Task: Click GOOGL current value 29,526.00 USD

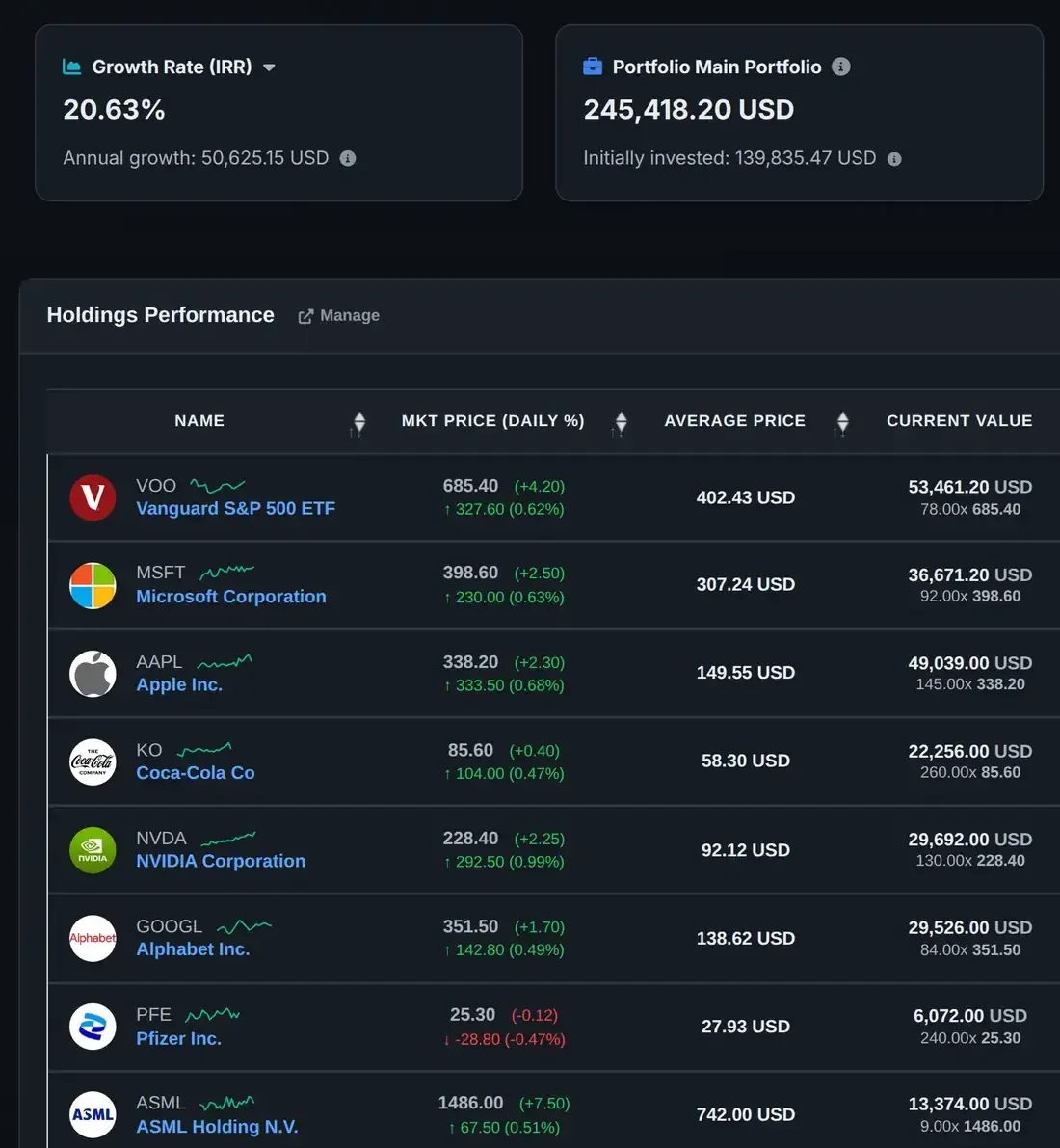Action: coord(970,927)
